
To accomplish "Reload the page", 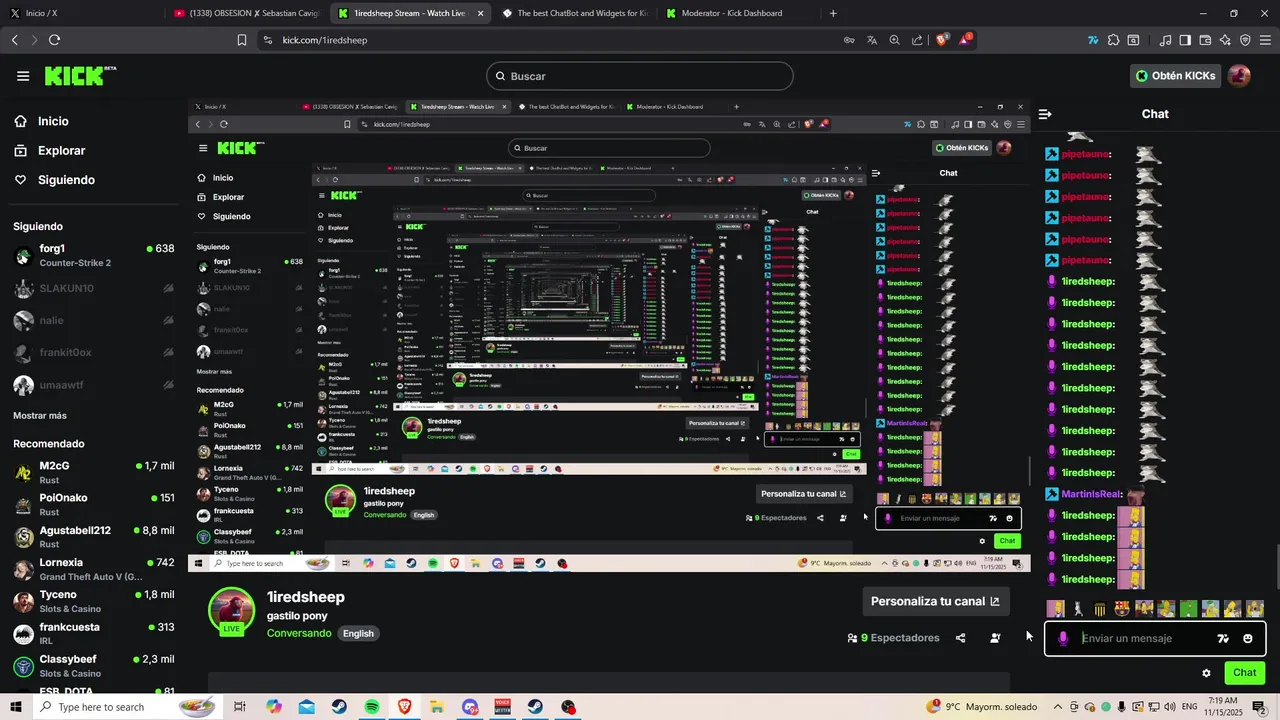I will pyautogui.click(x=54, y=40).
